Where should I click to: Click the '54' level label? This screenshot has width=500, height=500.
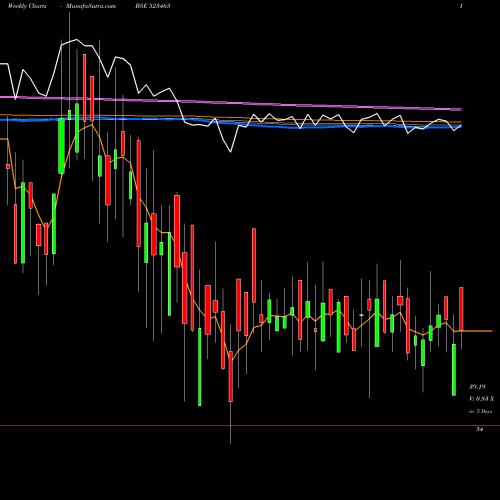(x=479, y=429)
